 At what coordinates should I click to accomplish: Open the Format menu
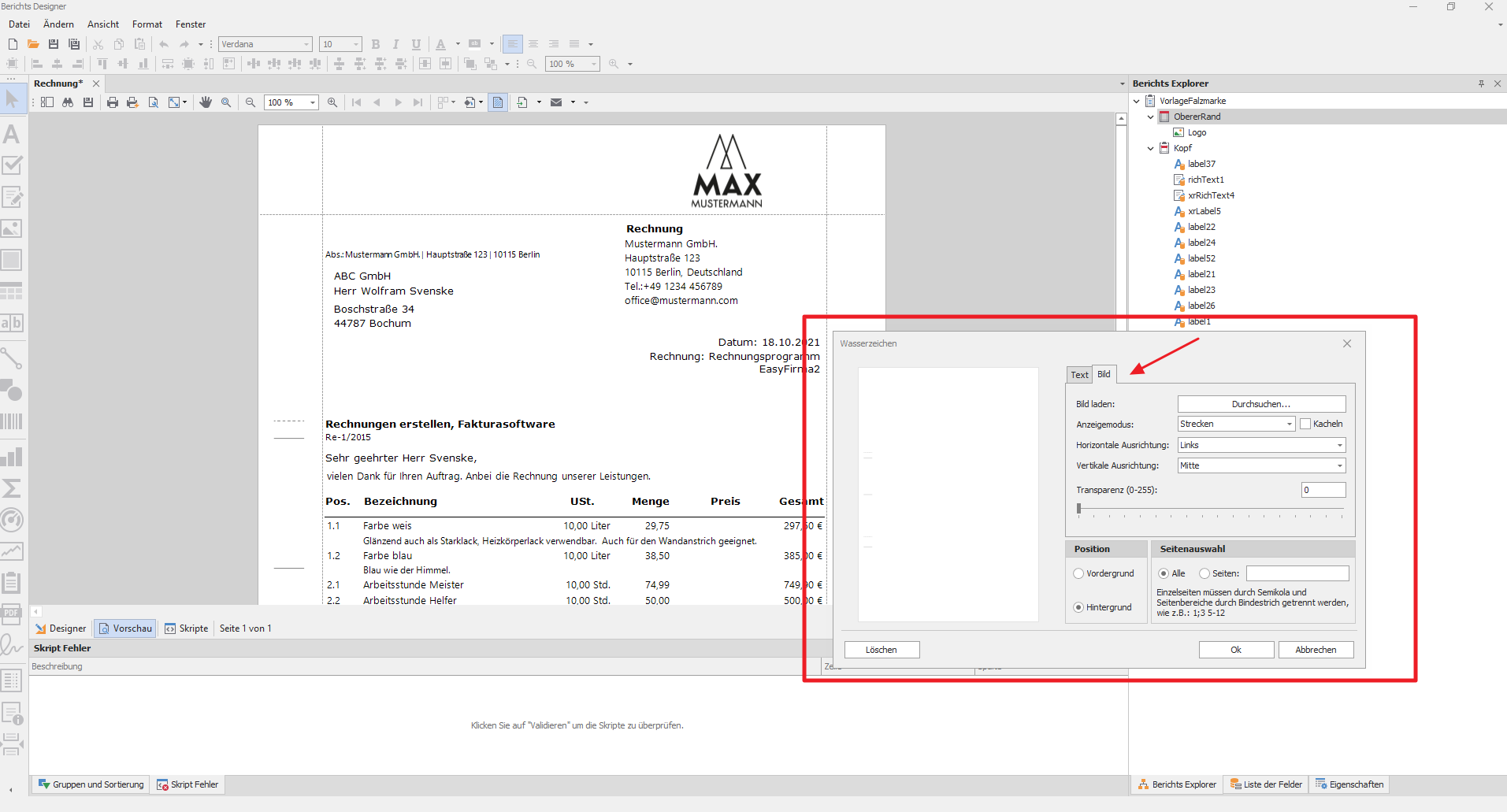tap(147, 24)
